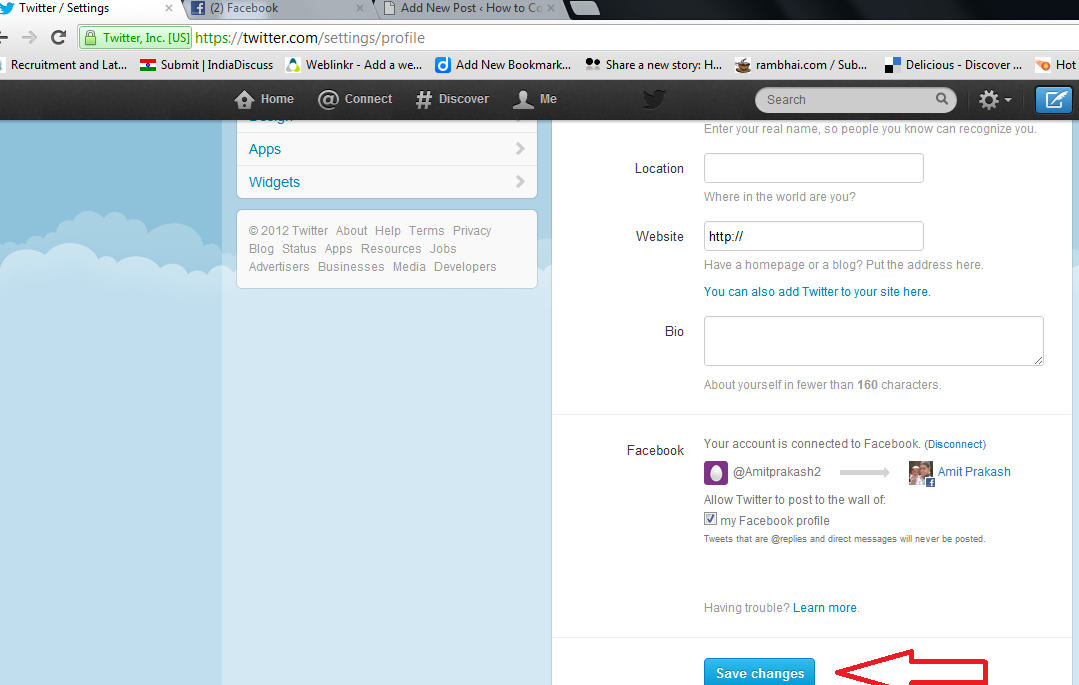Click the browser address bar URL
This screenshot has height=685, width=1079.
click(310, 38)
